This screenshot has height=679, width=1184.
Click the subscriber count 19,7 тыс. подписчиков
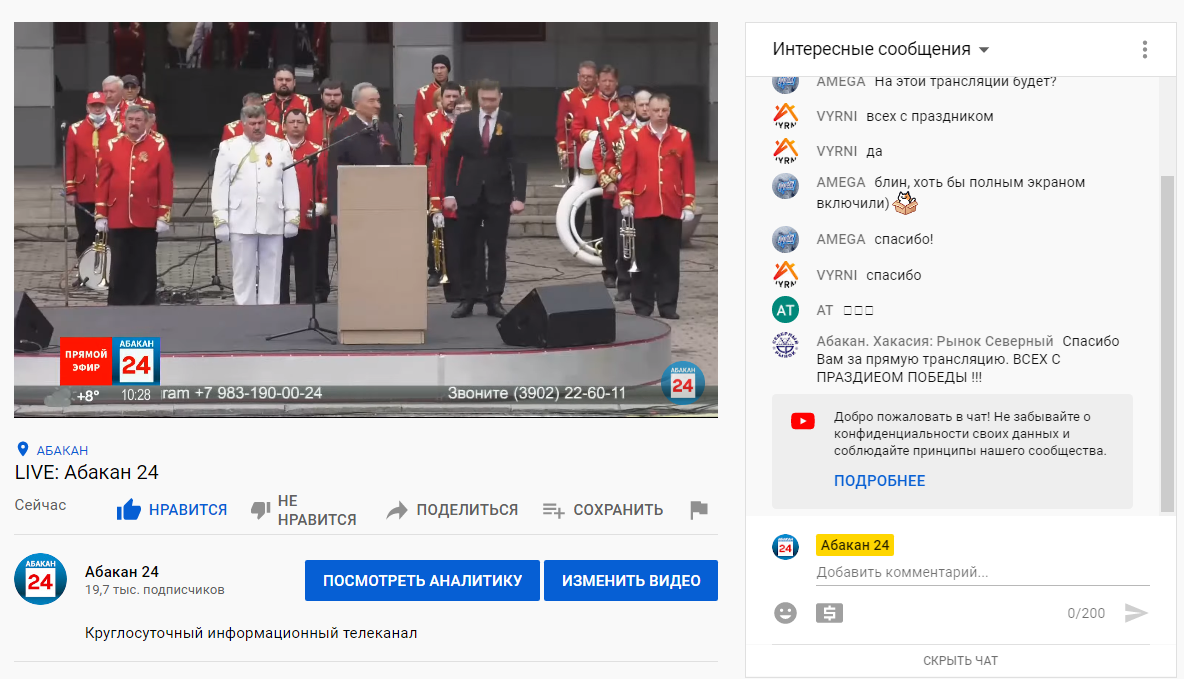coord(155,590)
